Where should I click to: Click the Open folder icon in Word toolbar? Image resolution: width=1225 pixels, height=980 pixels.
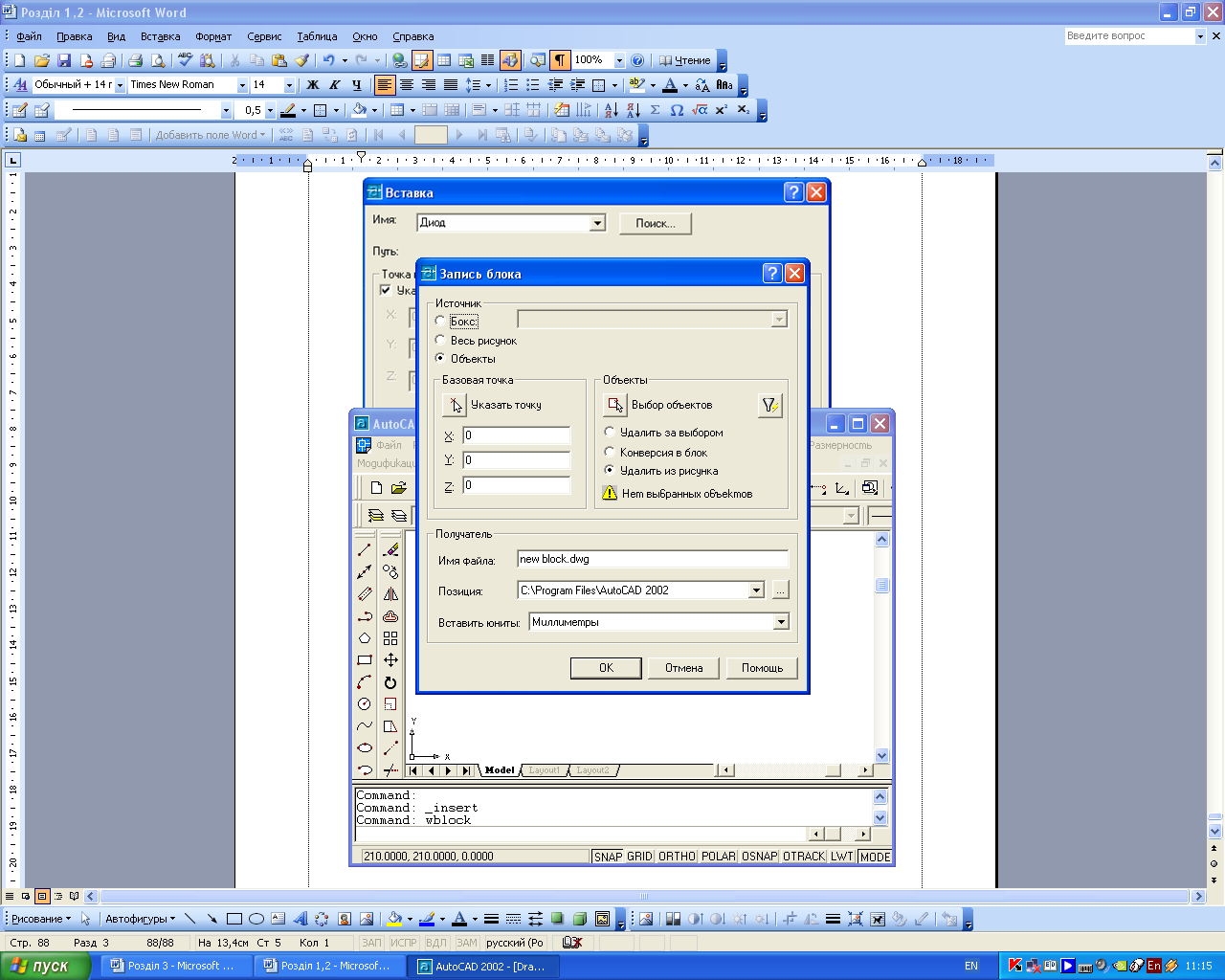41,60
